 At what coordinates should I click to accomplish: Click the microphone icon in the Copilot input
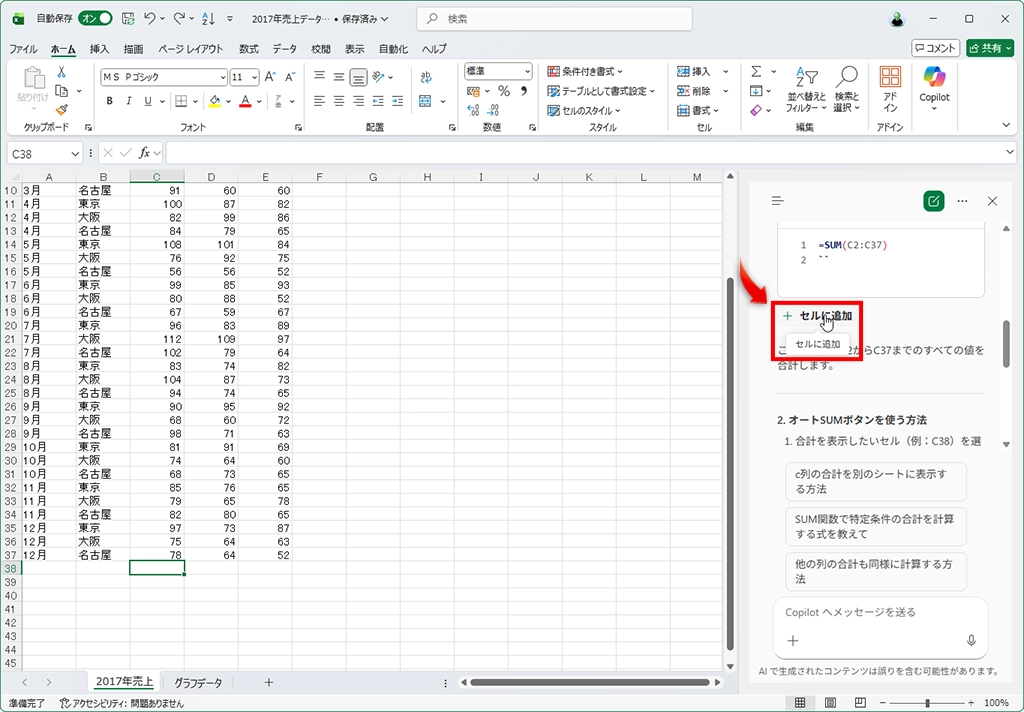coord(970,641)
